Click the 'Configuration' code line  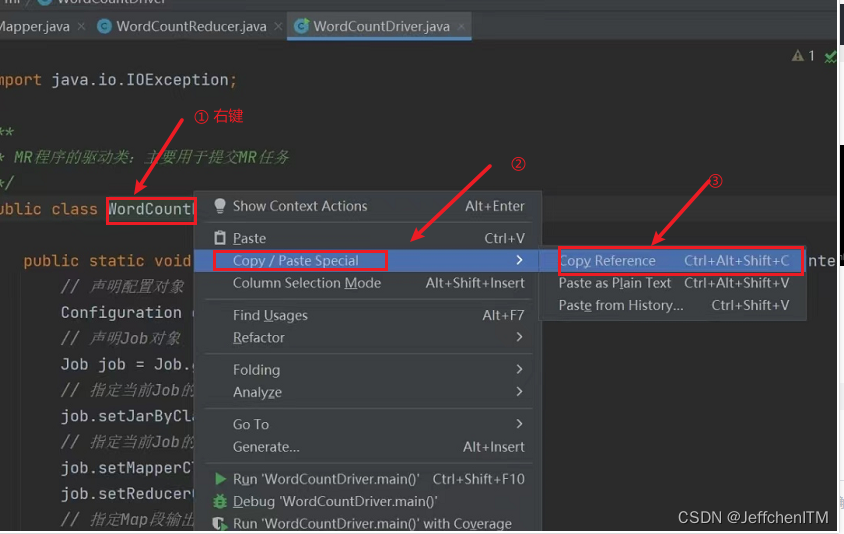[x=121, y=313]
